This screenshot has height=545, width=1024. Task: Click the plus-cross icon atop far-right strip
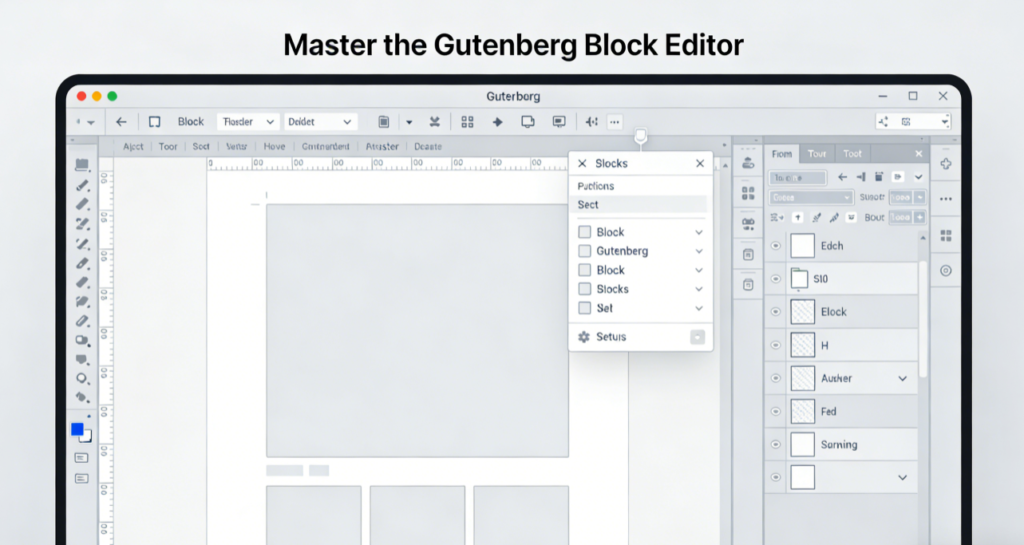tap(945, 163)
